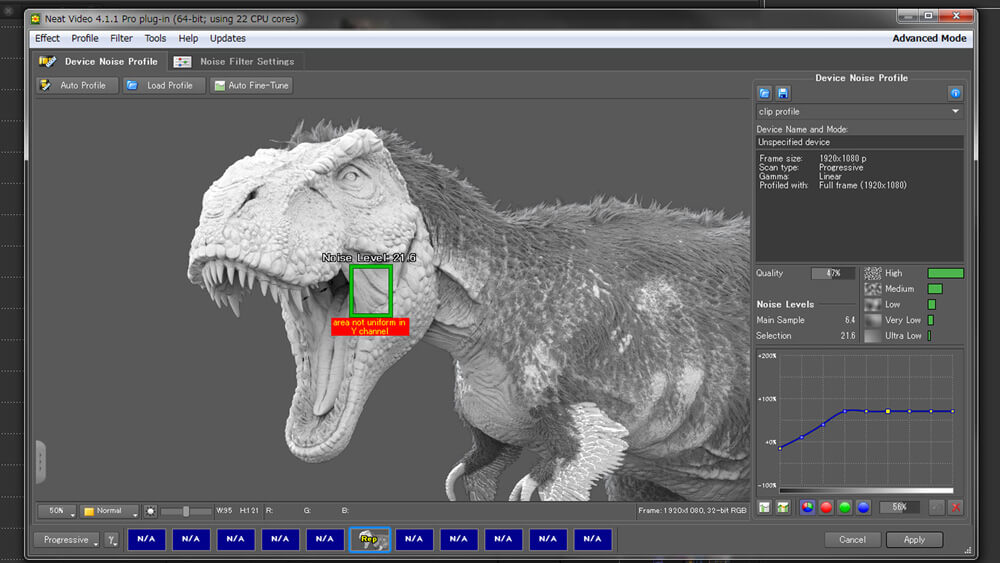
Task: Click the blue profile info icon
Action: coord(955,93)
